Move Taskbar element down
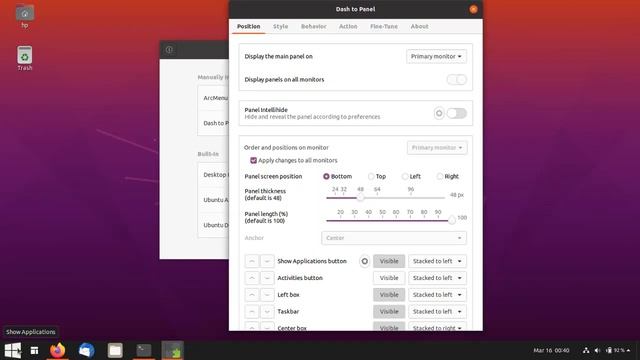640x360 pixels. pyautogui.click(x=267, y=311)
